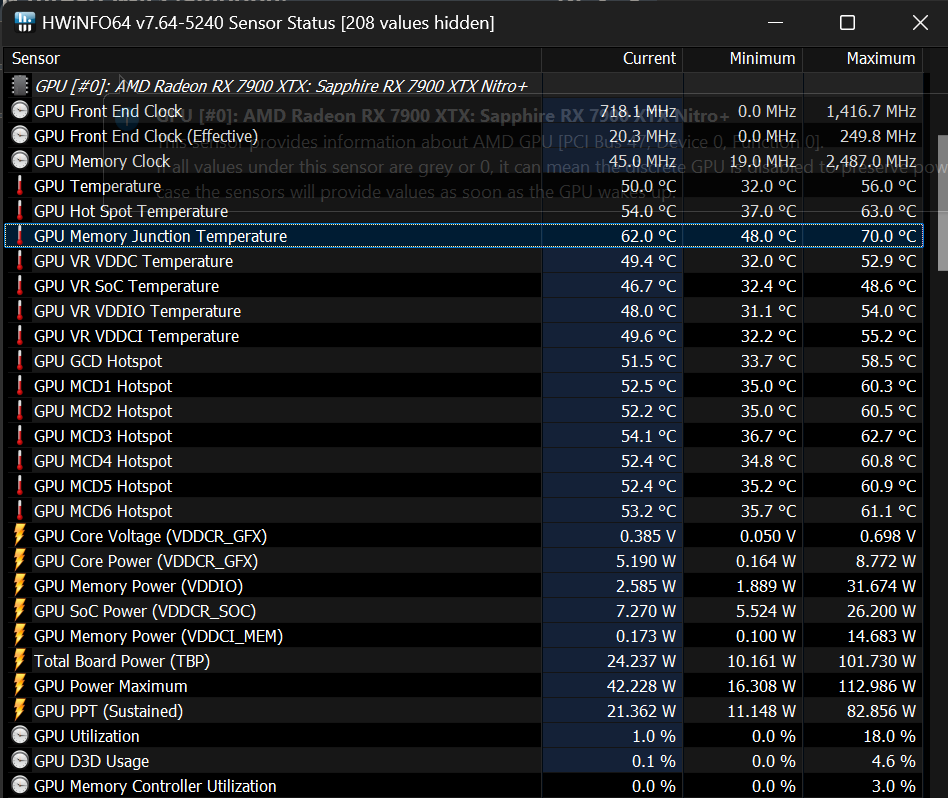Click the Maximum column header
The image size is (948, 798).
863,59
